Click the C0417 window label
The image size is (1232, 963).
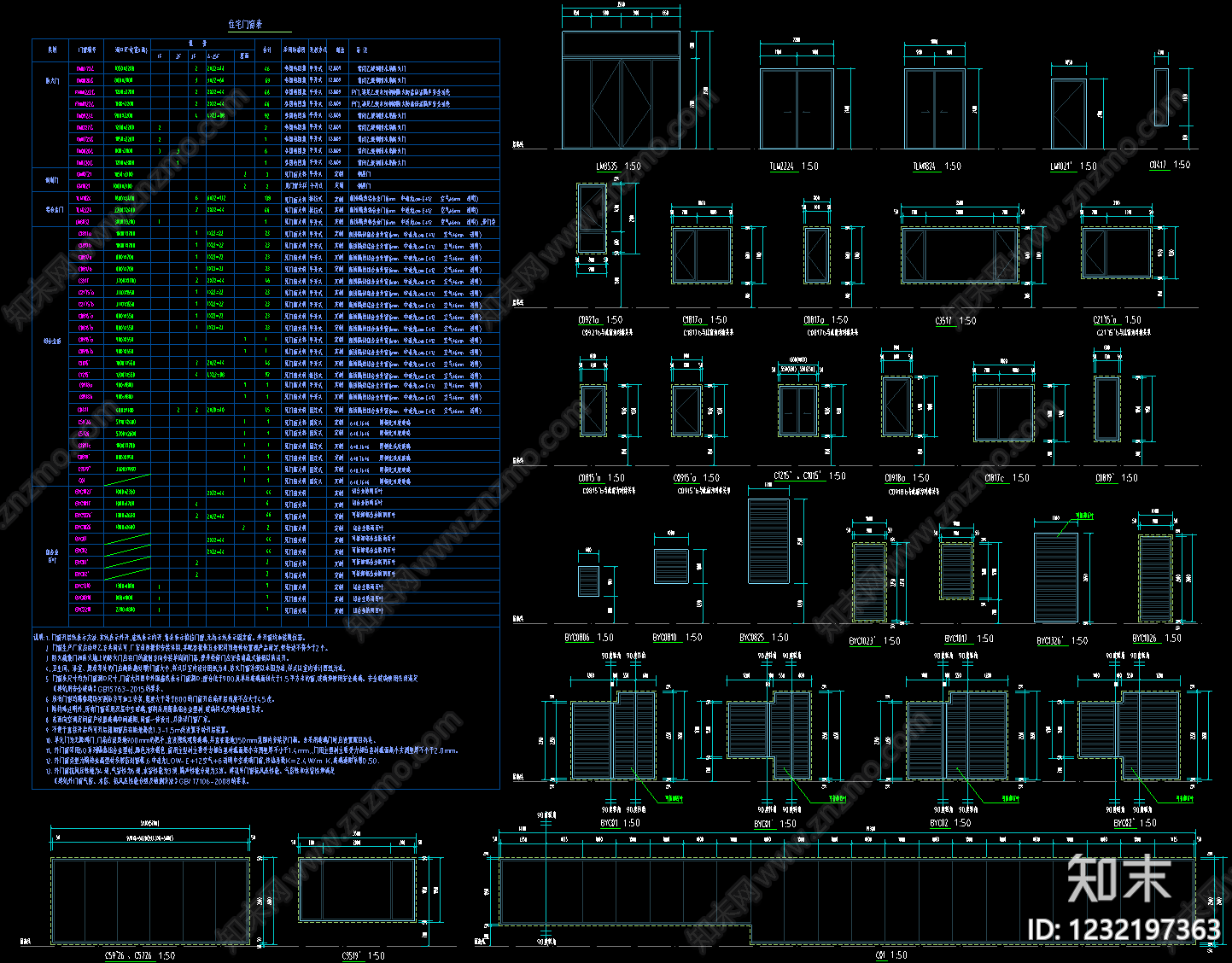[1158, 165]
